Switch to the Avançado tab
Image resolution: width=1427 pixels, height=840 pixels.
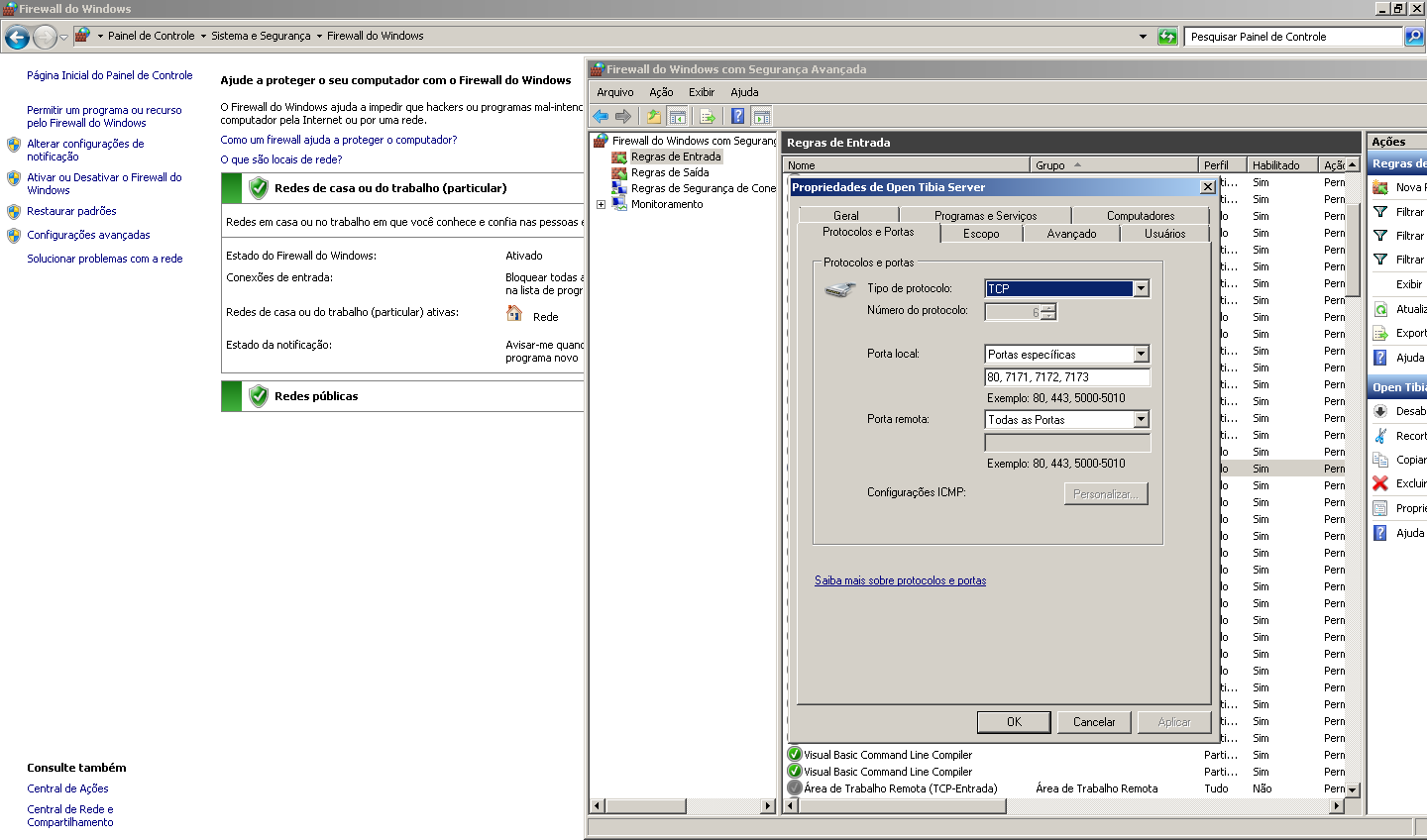(x=1071, y=234)
